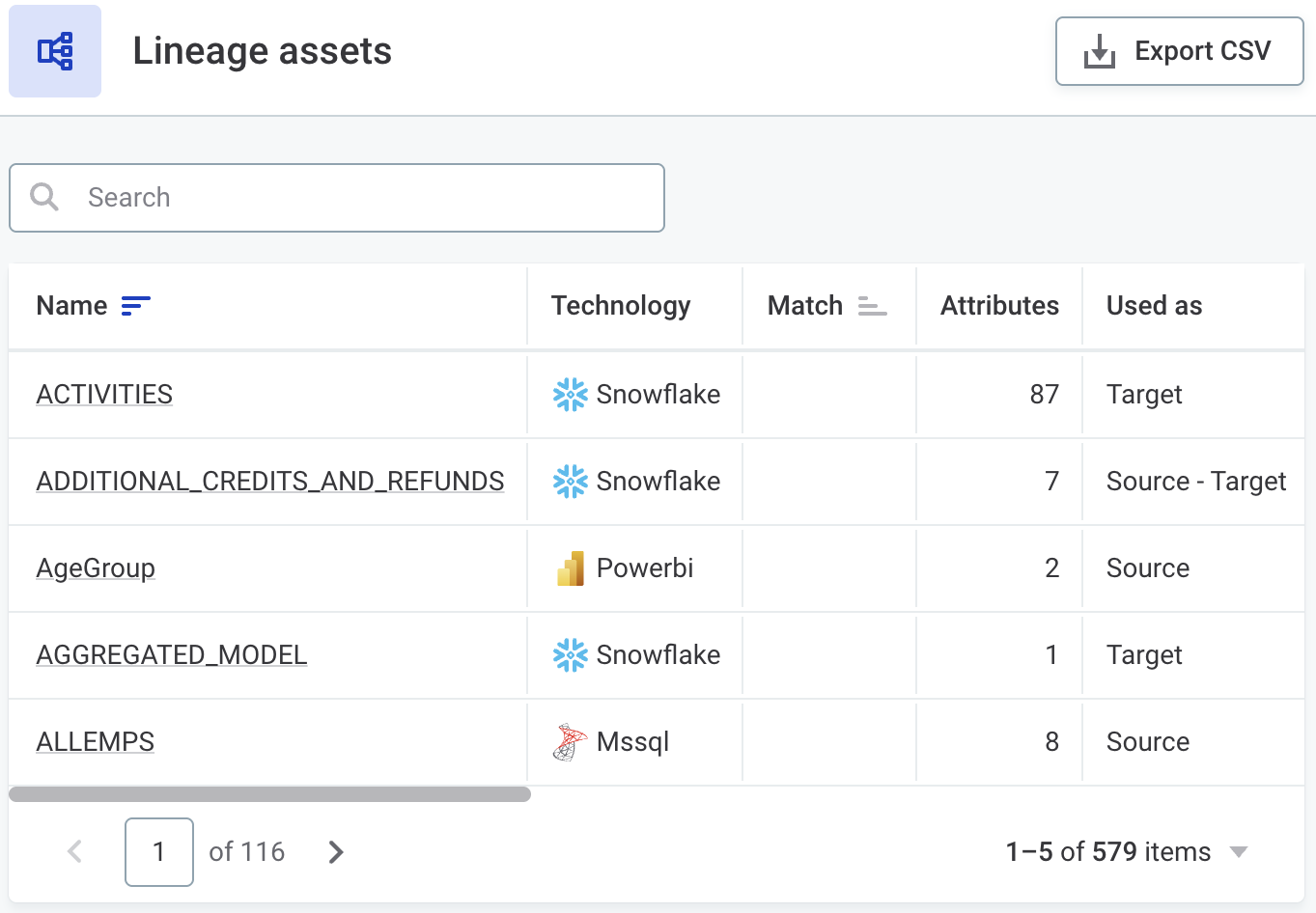The width and height of the screenshot is (1316, 913).
Task: Click the sort icon next to Name
Action: click(x=136, y=305)
